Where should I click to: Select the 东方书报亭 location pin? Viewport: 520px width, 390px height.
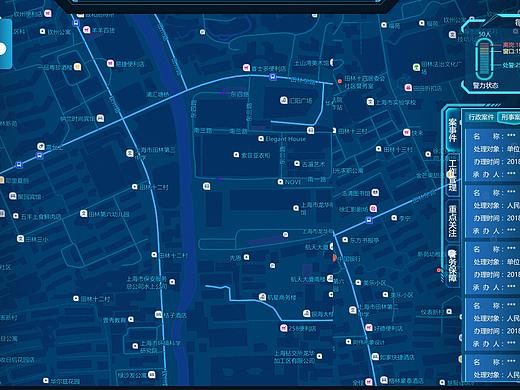[x=345, y=240]
